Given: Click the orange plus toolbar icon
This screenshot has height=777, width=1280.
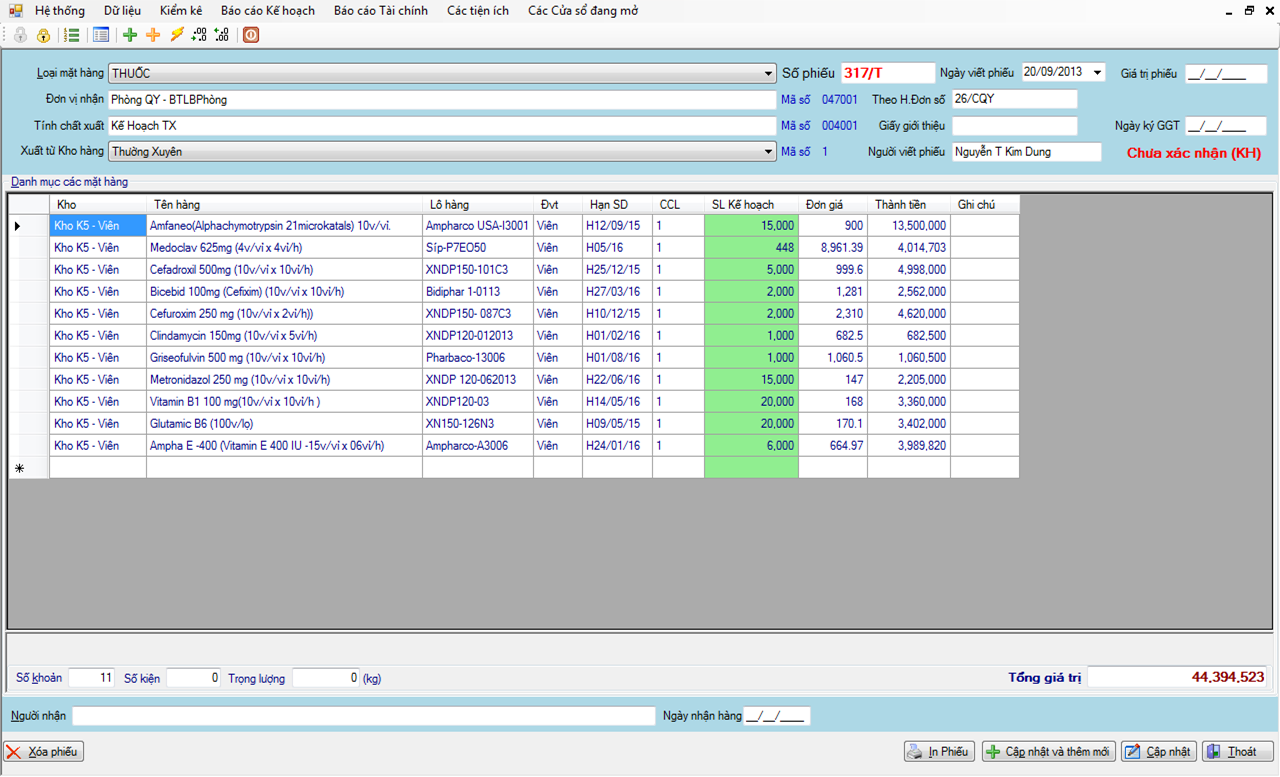Looking at the screenshot, I should (153, 35).
